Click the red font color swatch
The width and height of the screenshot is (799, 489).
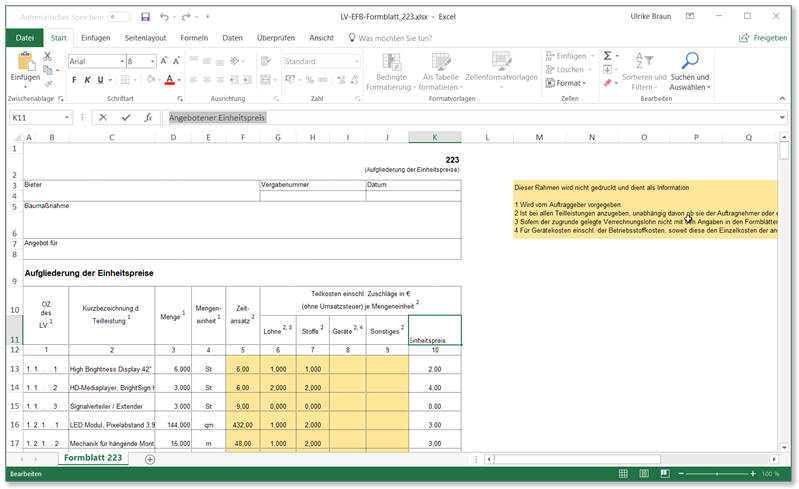pos(170,81)
